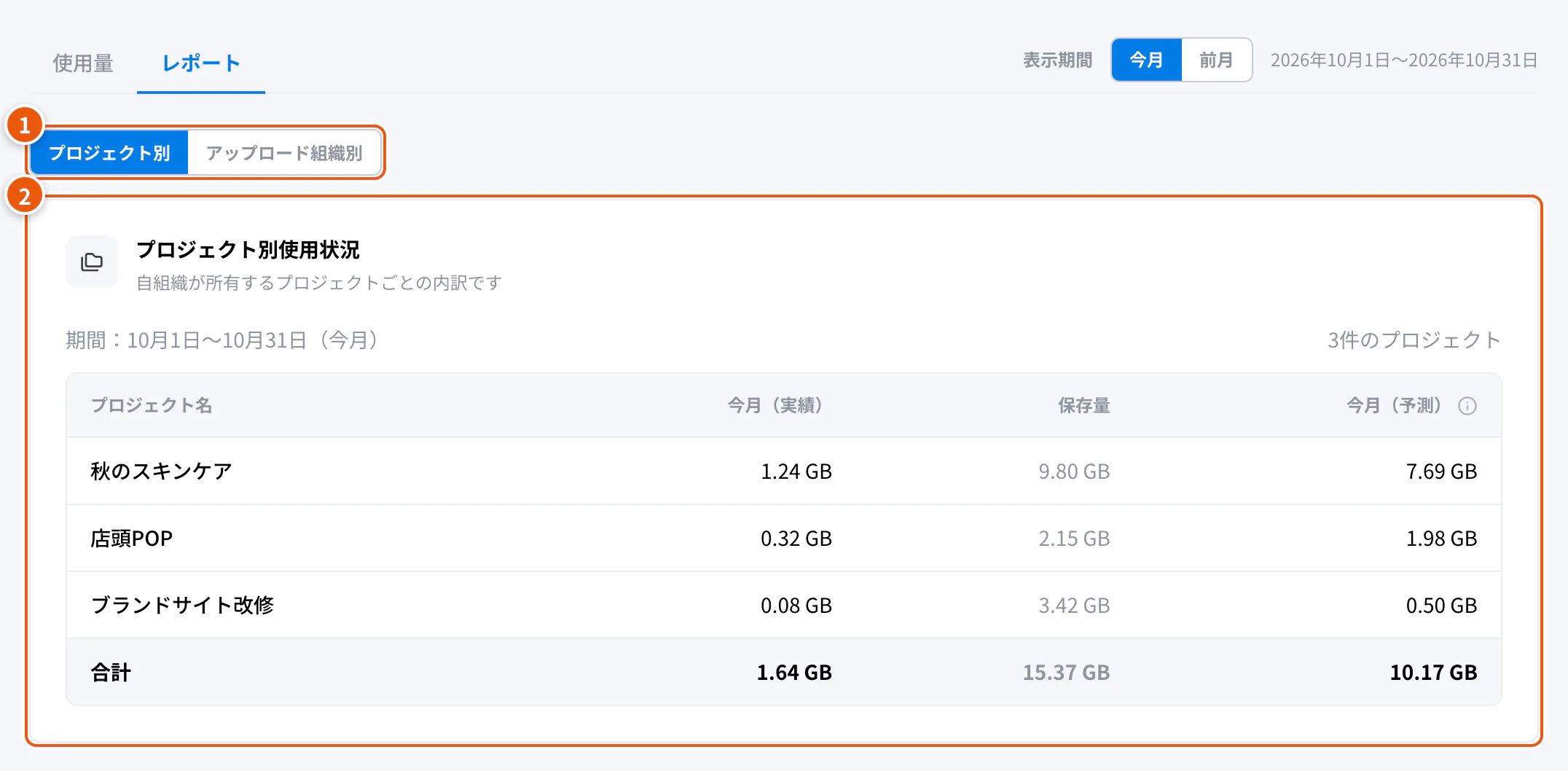Image resolution: width=1568 pixels, height=771 pixels.
Task: Show the プロジェクト別 breakdown
Action: click(109, 153)
